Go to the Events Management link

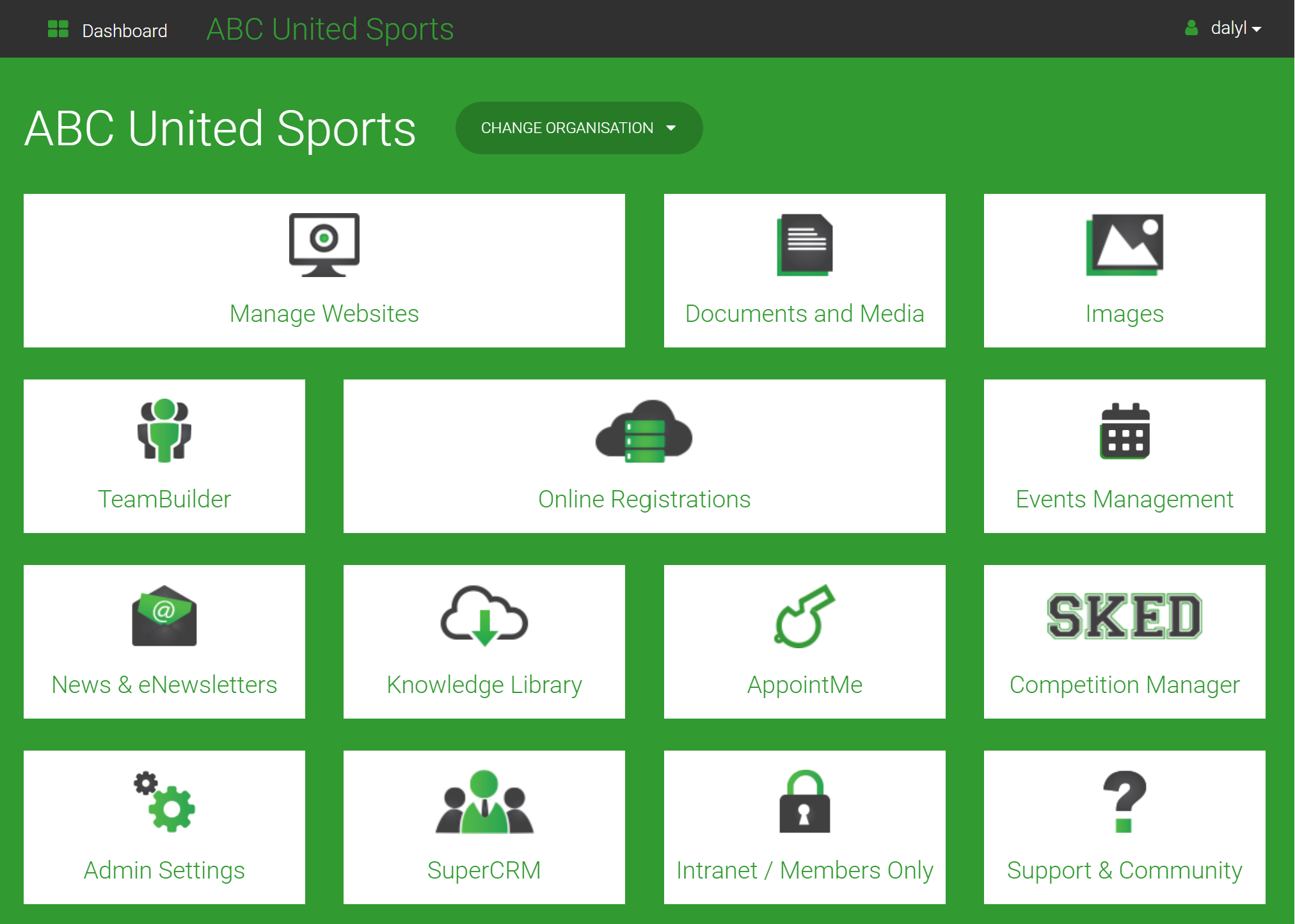click(x=1124, y=499)
